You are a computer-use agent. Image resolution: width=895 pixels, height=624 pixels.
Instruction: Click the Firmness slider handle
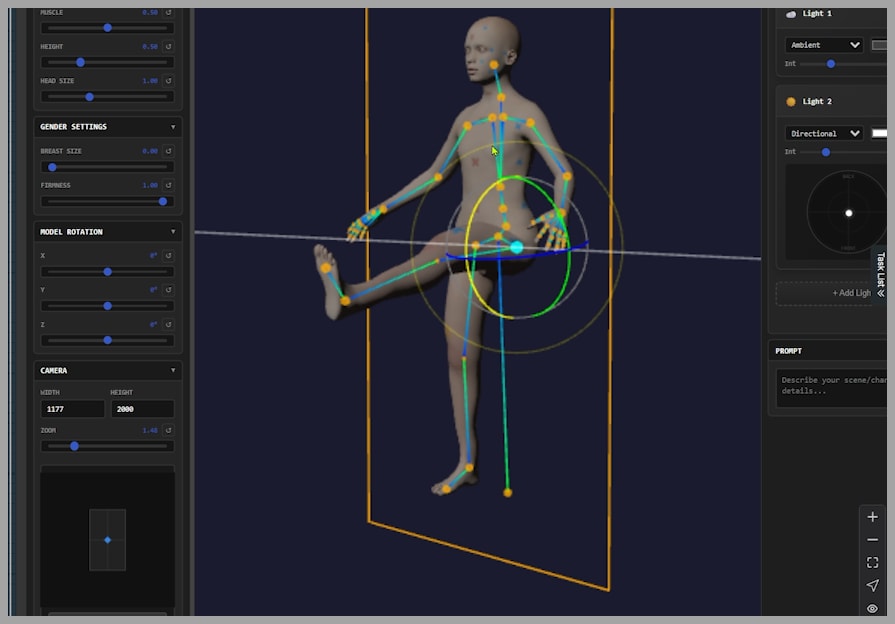pos(163,201)
